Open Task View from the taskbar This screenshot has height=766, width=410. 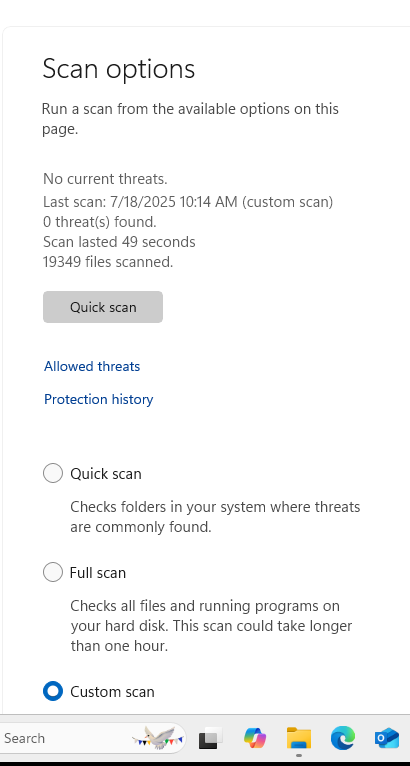tap(211, 738)
